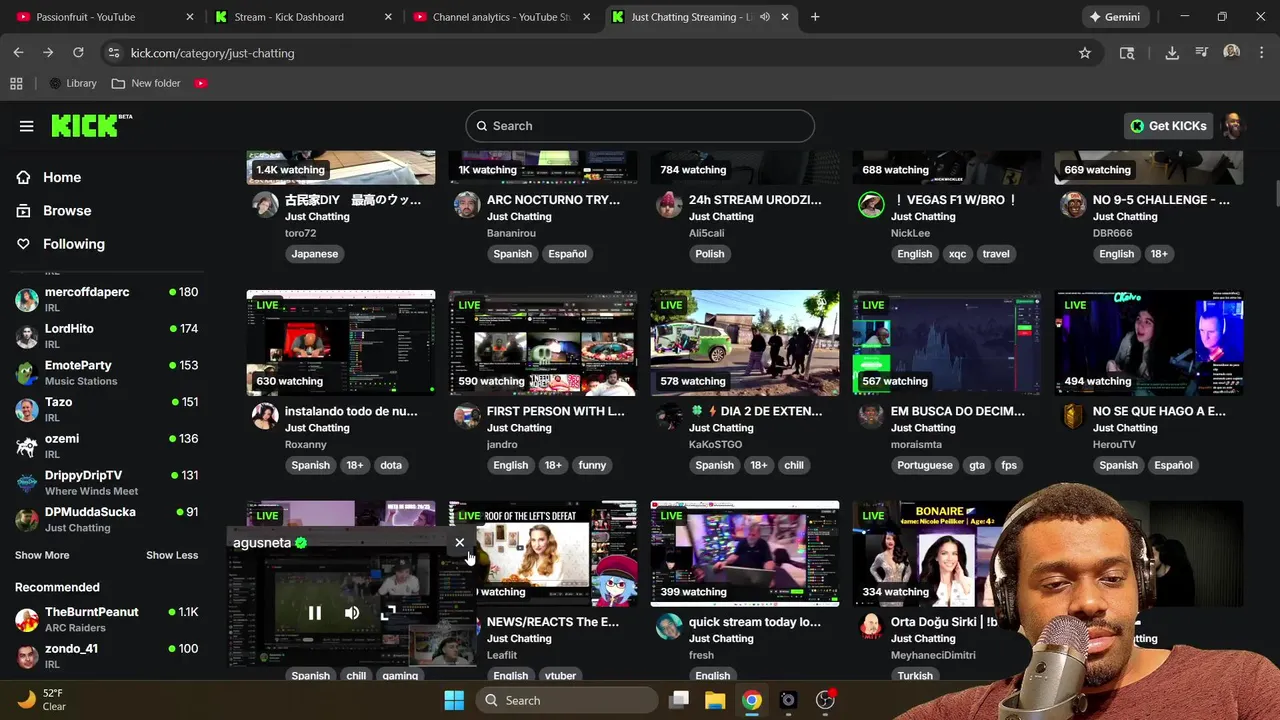Click the address bar URL
Screen dimensions: 1280x720
pos(212,53)
